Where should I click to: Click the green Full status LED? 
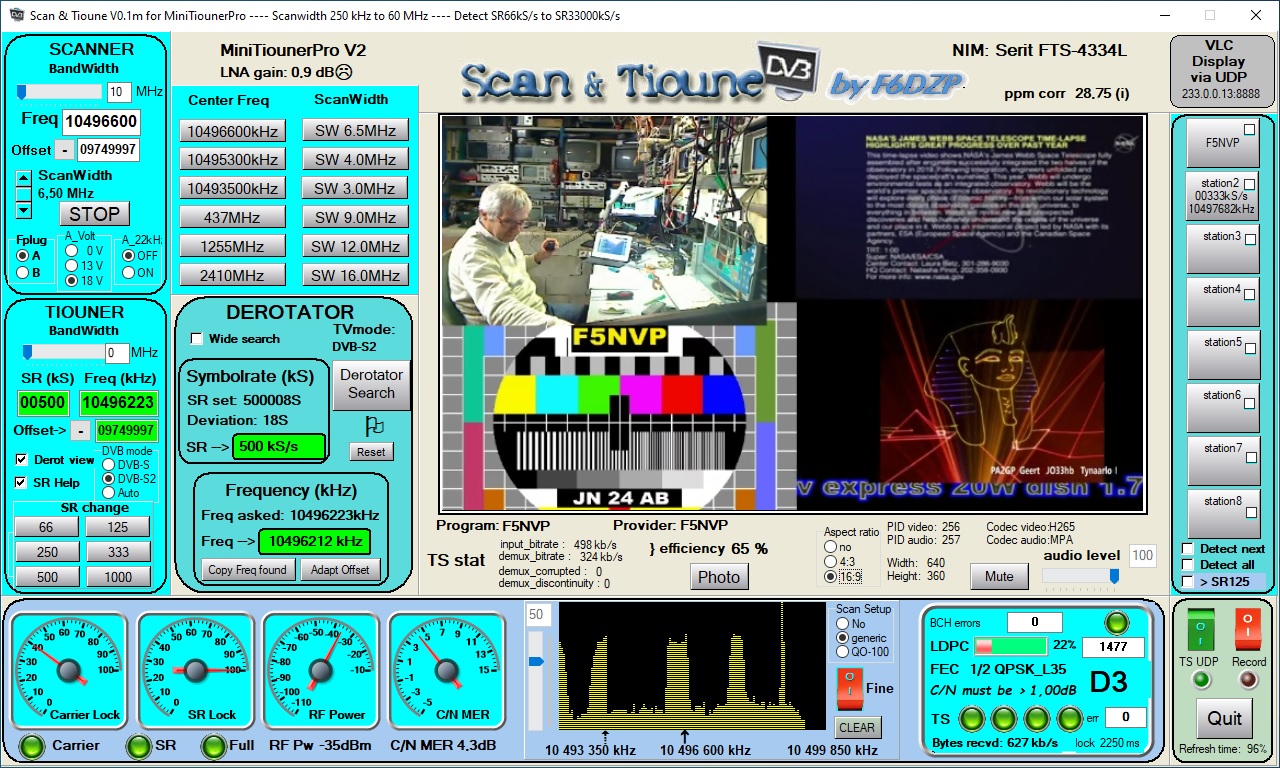(x=213, y=746)
